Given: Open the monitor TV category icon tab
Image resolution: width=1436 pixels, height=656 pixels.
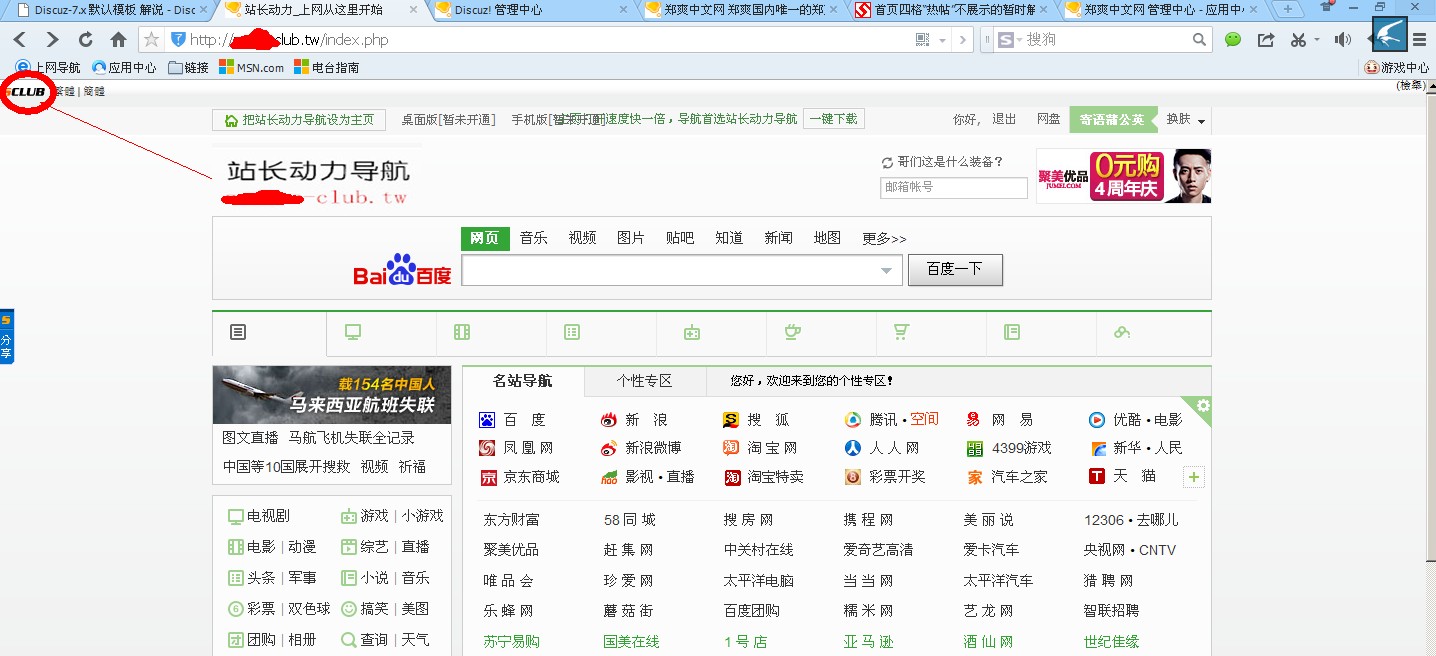Looking at the screenshot, I should click(x=352, y=332).
